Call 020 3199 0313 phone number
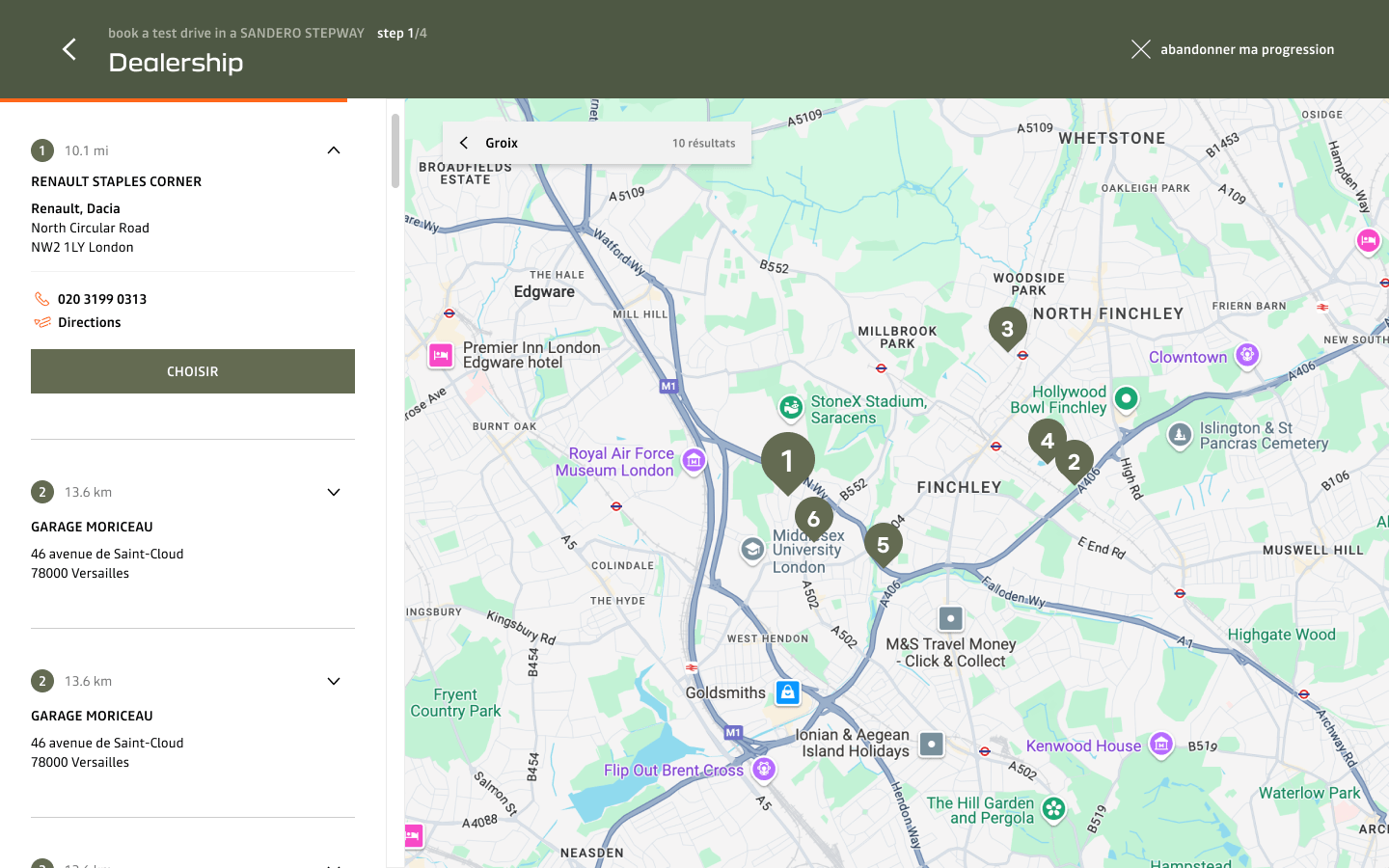Image resolution: width=1389 pixels, height=868 pixels. click(102, 299)
